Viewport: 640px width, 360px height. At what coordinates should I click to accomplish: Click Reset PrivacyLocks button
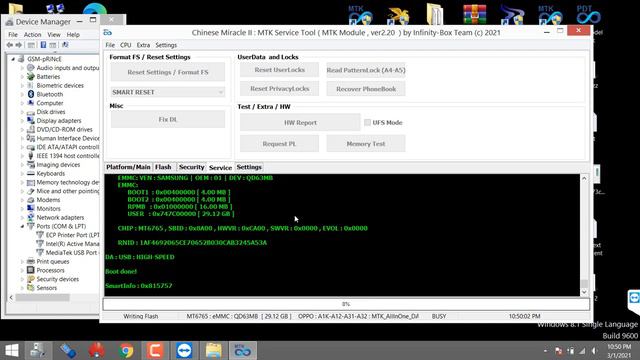280,89
